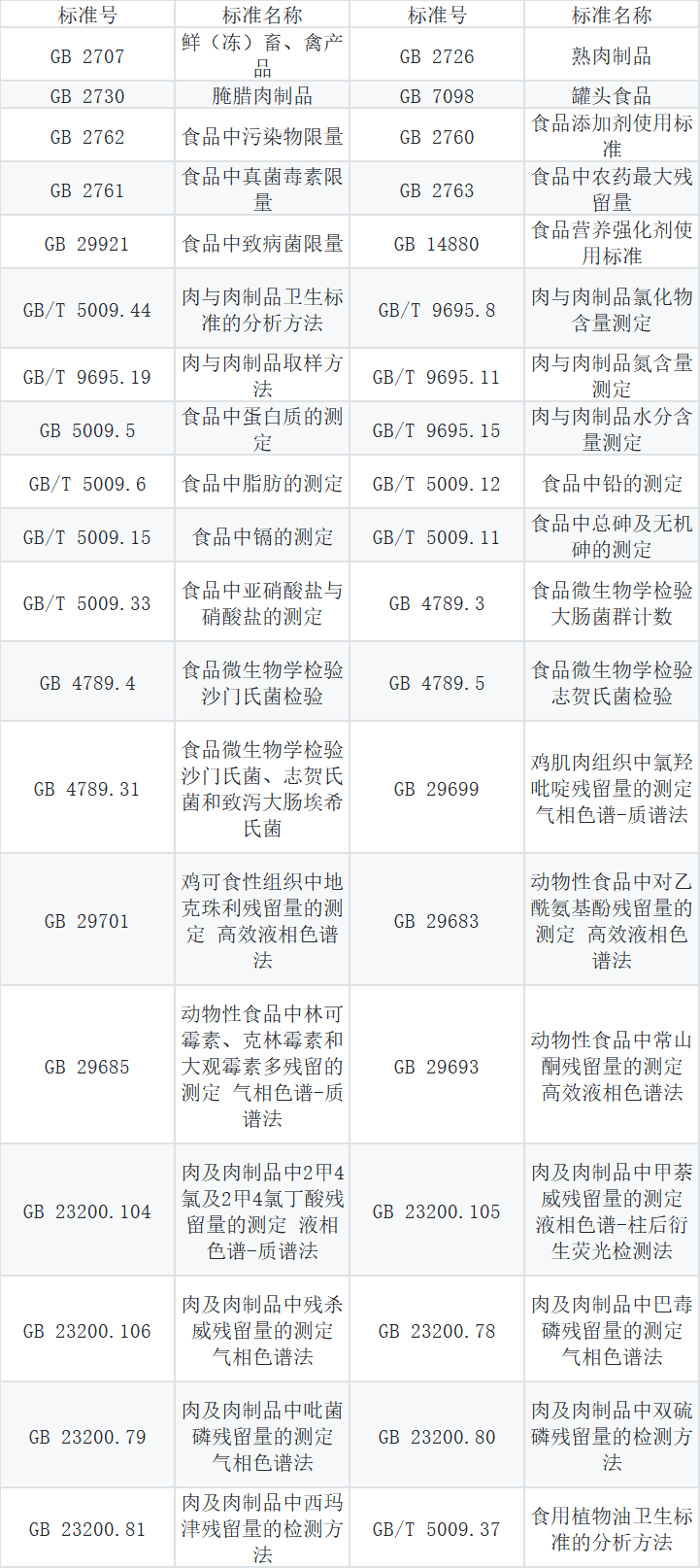Select the GB 7098 standard number
Image resolution: width=700 pixels, height=1568 pixels.
(437, 95)
